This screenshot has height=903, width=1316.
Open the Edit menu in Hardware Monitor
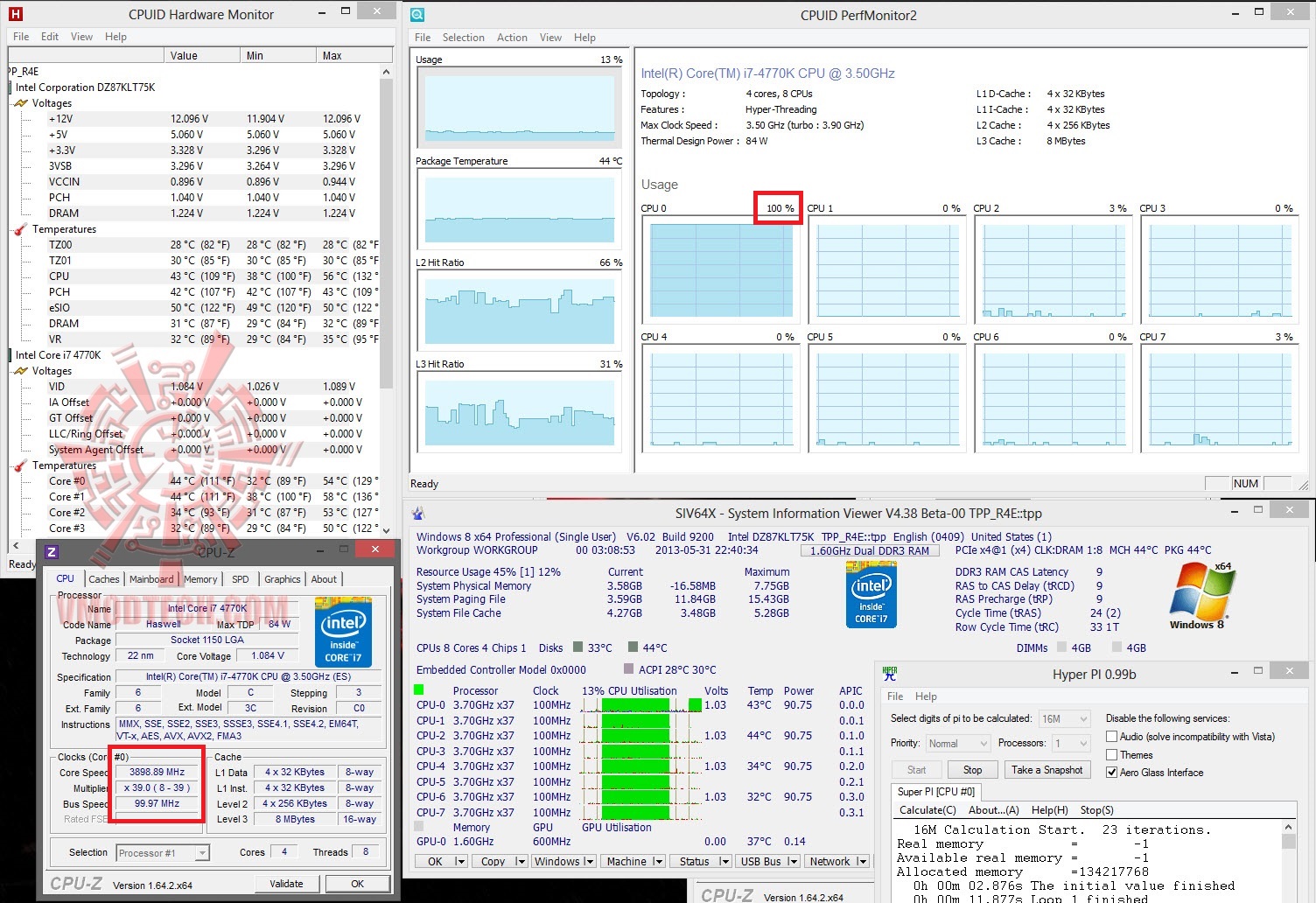pos(50,37)
